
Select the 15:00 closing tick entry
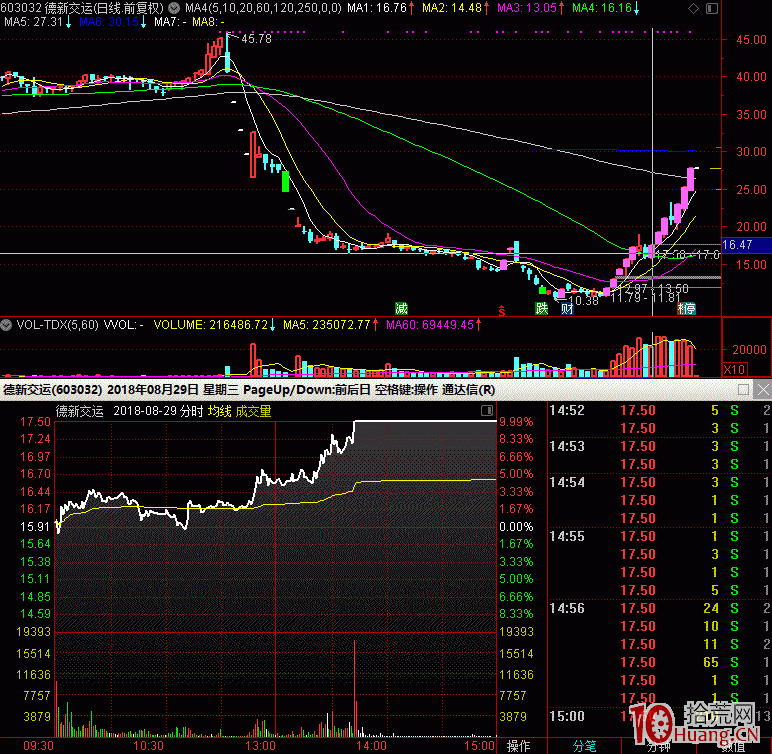coord(567,716)
